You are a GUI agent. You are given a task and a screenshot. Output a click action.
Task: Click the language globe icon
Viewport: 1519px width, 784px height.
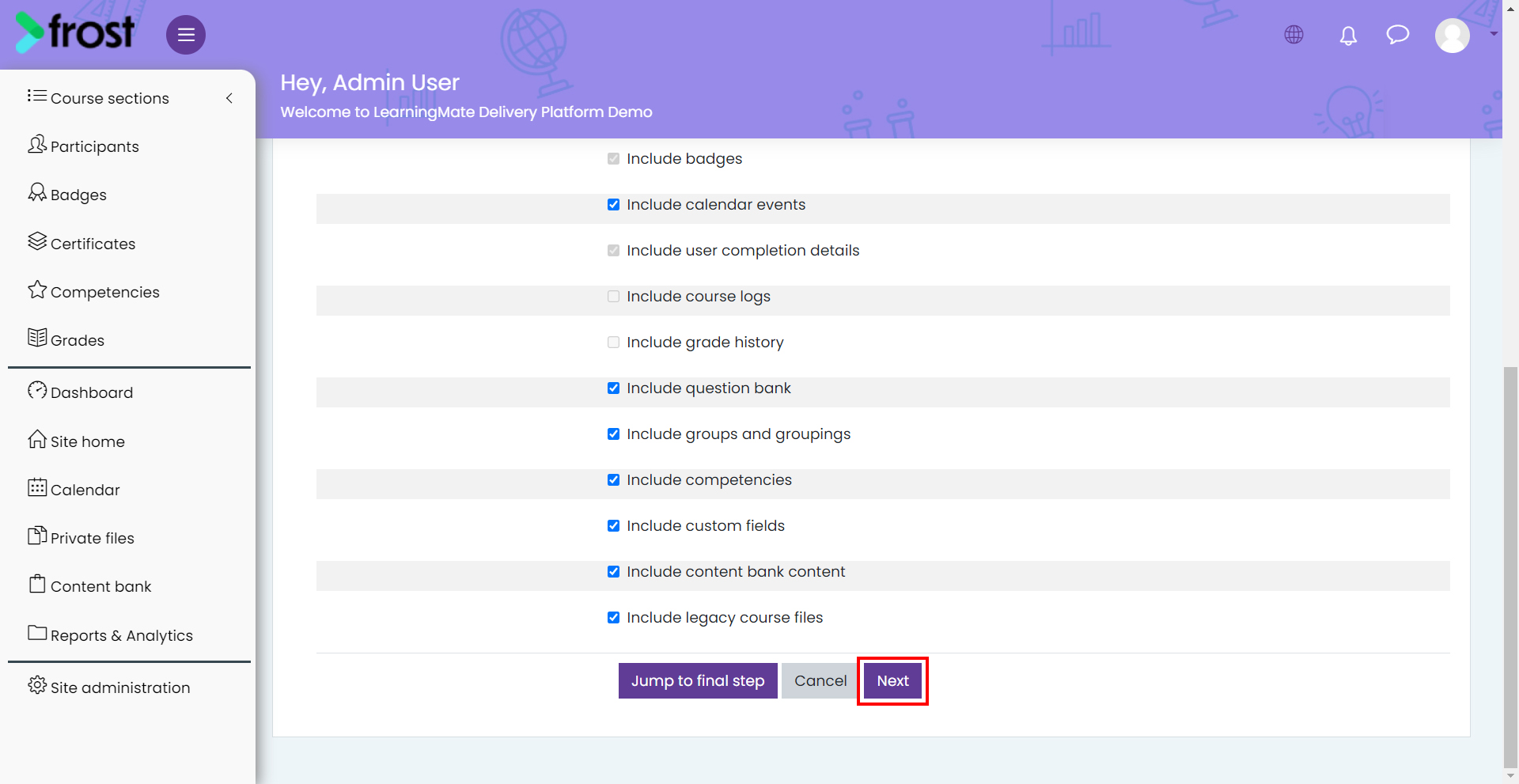(1294, 35)
